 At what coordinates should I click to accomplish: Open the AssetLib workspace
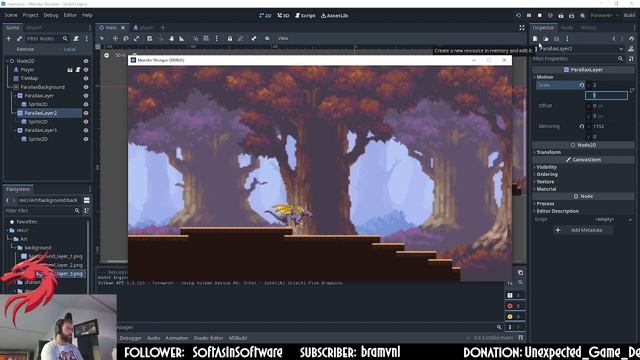point(335,16)
